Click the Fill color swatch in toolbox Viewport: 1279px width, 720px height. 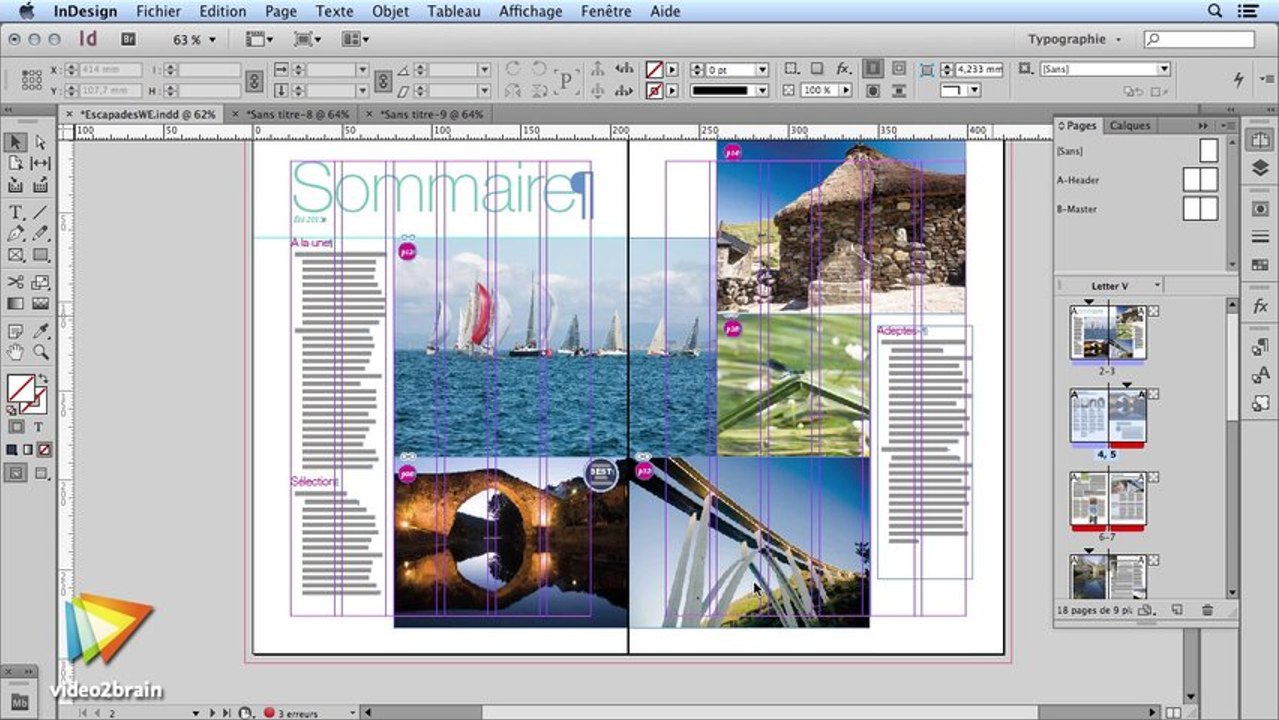tap(19, 387)
